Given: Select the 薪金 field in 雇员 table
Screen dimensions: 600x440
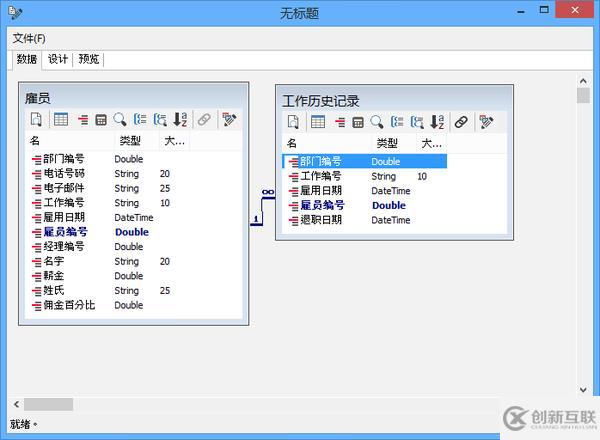Looking at the screenshot, I should point(54,275).
